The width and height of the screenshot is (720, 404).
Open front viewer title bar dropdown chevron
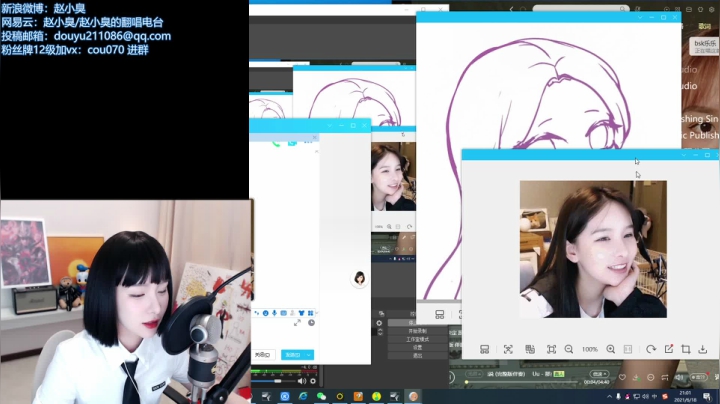[x=684, y=155]
